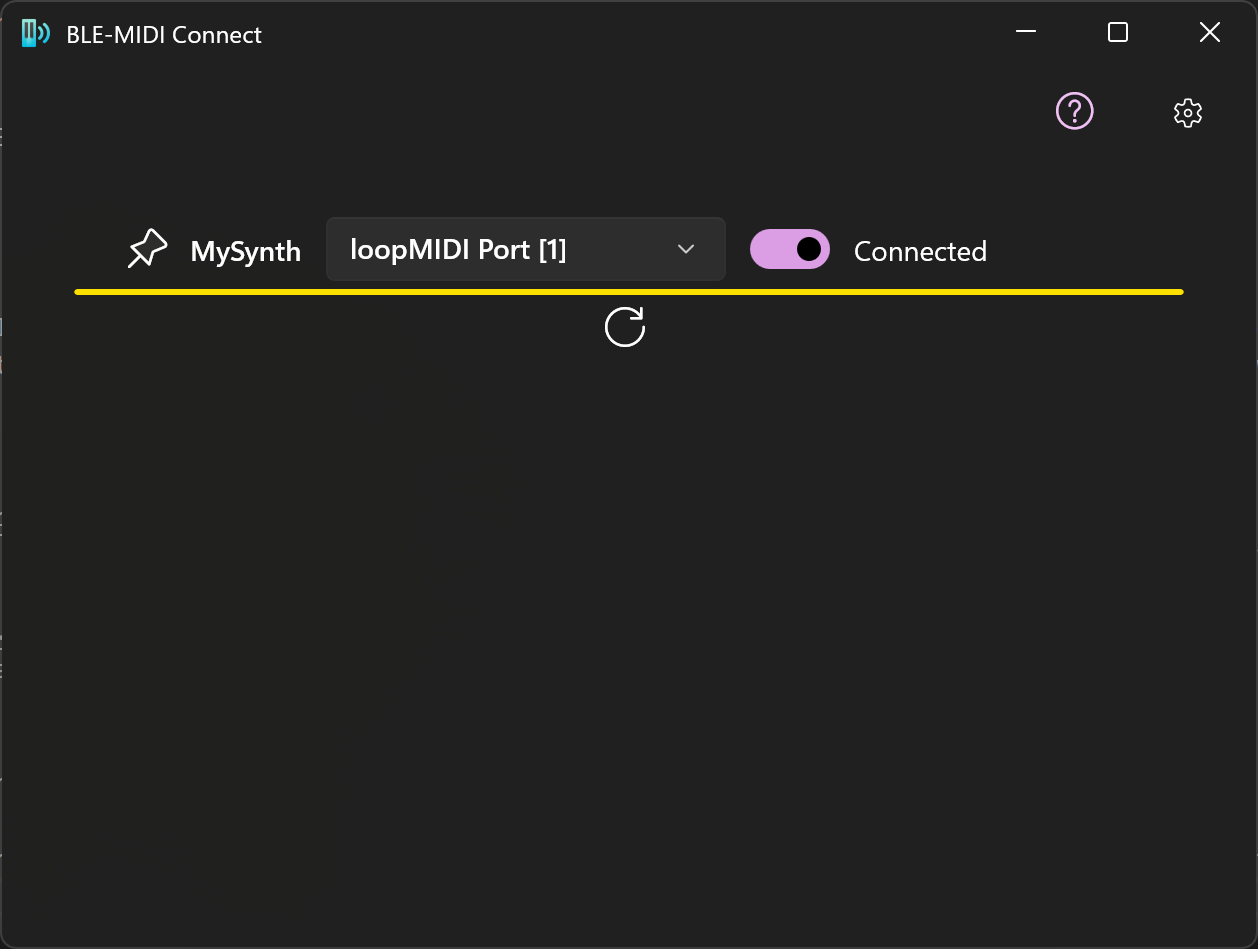The image size is (1258, 949).
Task: Open the loopMIDI Port [1] combo box
Action: 526,249
